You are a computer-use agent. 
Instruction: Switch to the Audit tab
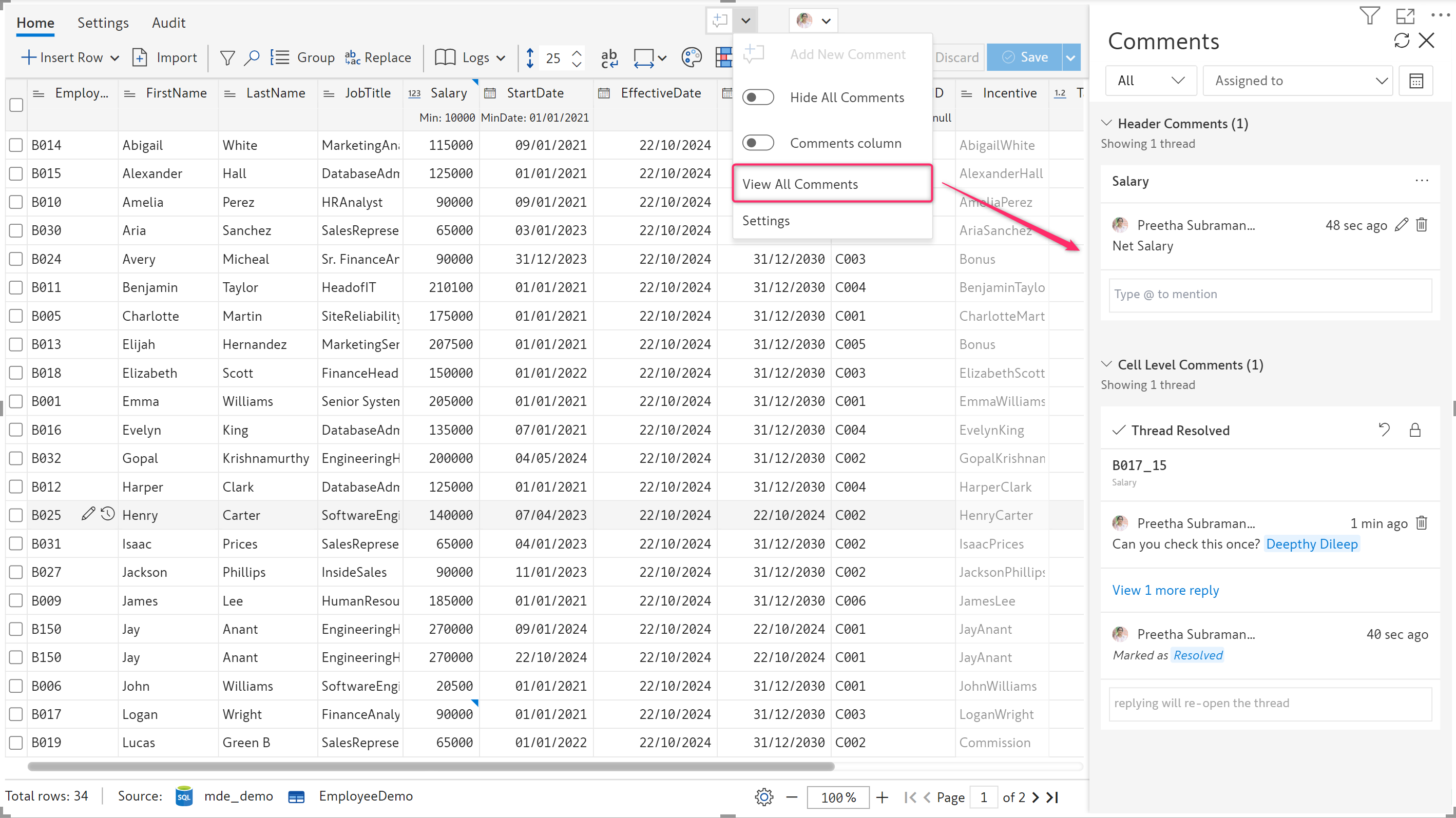pos(168,23)
